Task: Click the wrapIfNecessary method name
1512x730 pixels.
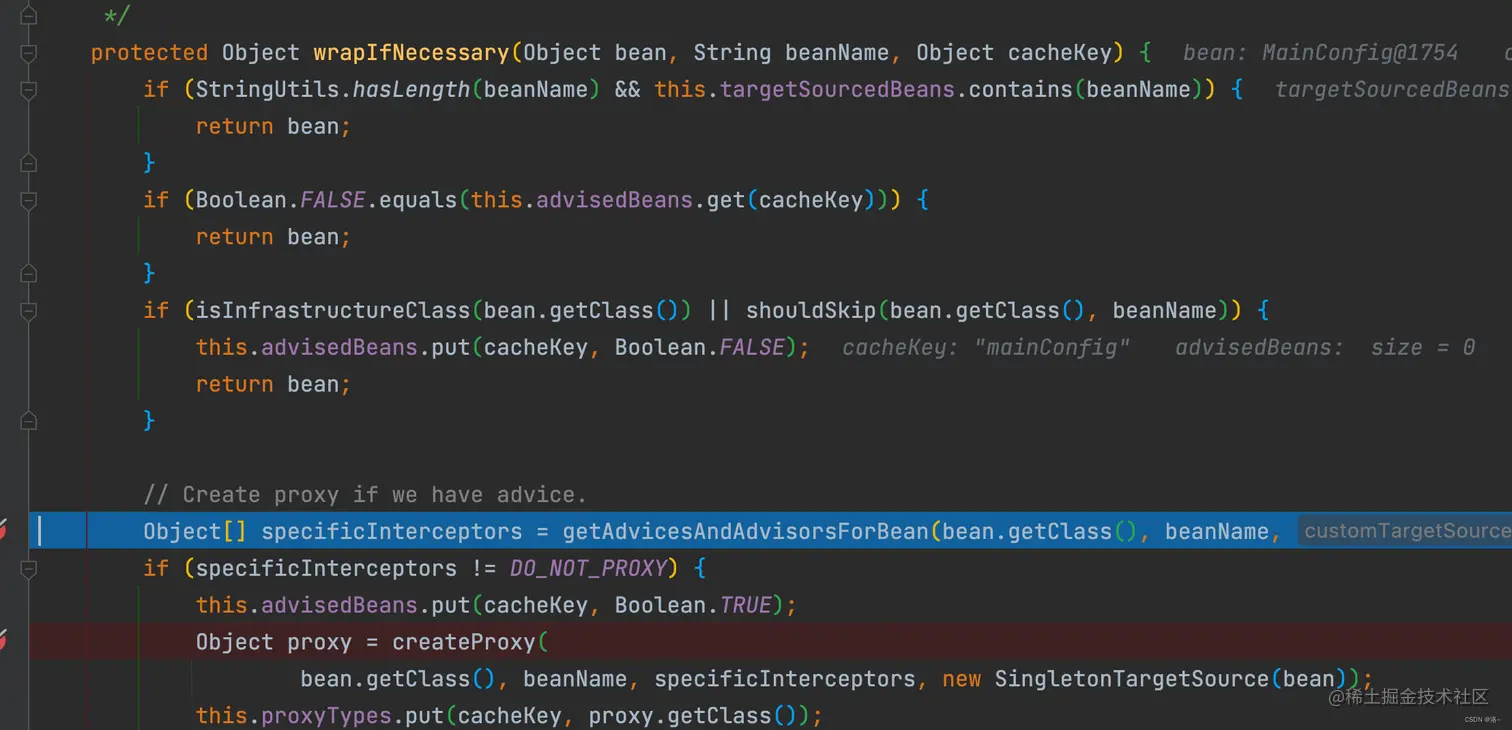Action: (411, 53)
